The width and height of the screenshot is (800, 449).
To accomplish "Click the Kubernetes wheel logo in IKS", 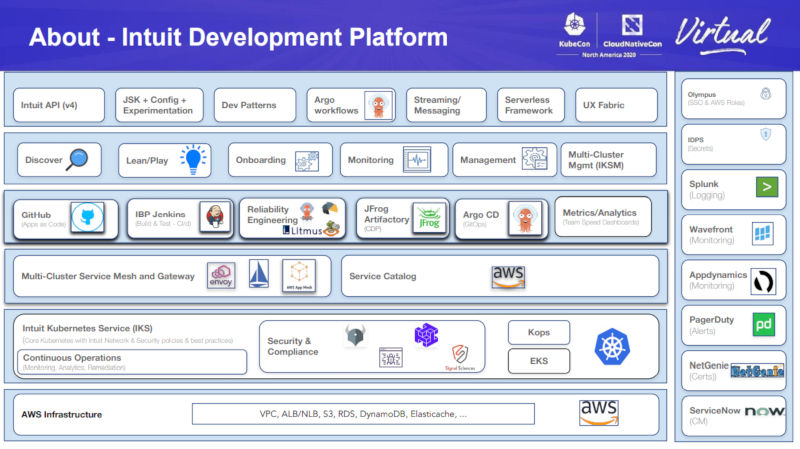I will [612, 346].
